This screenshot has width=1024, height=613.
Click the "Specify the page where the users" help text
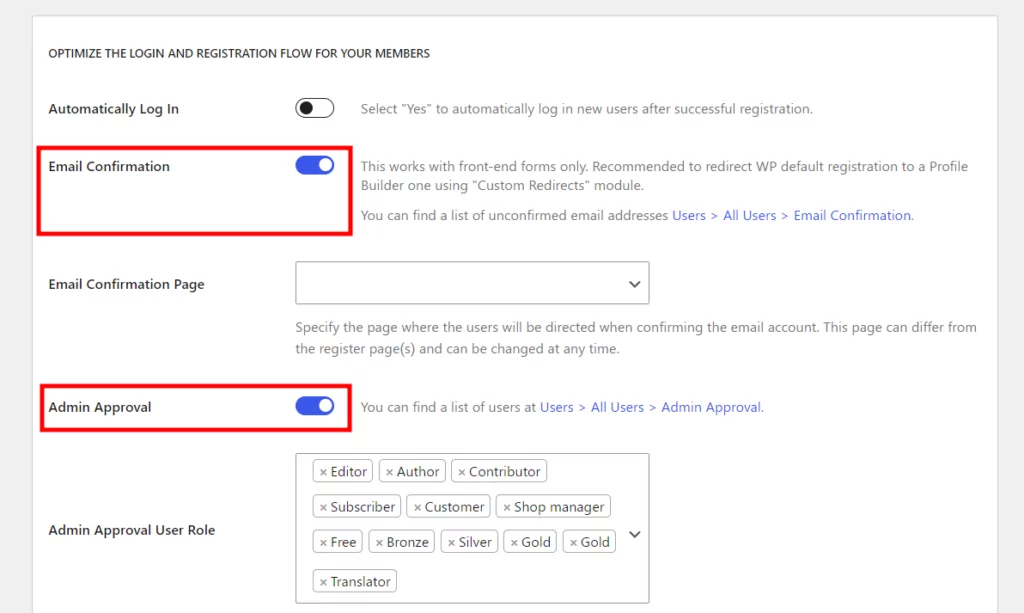pos(636,338)
